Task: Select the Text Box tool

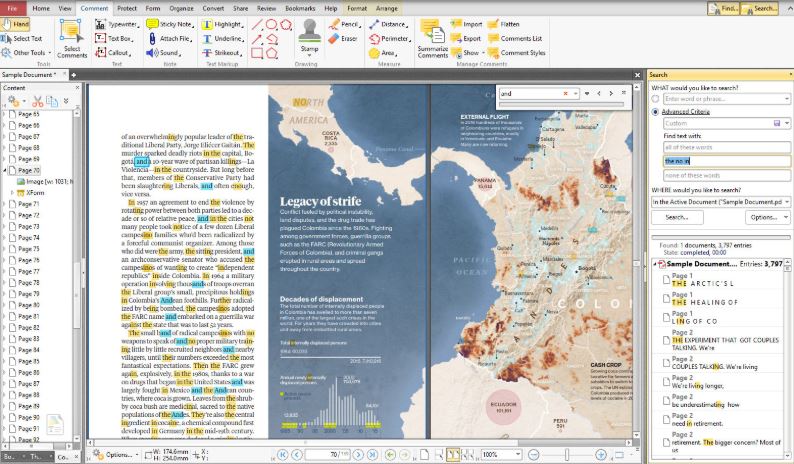Action: 115,38
